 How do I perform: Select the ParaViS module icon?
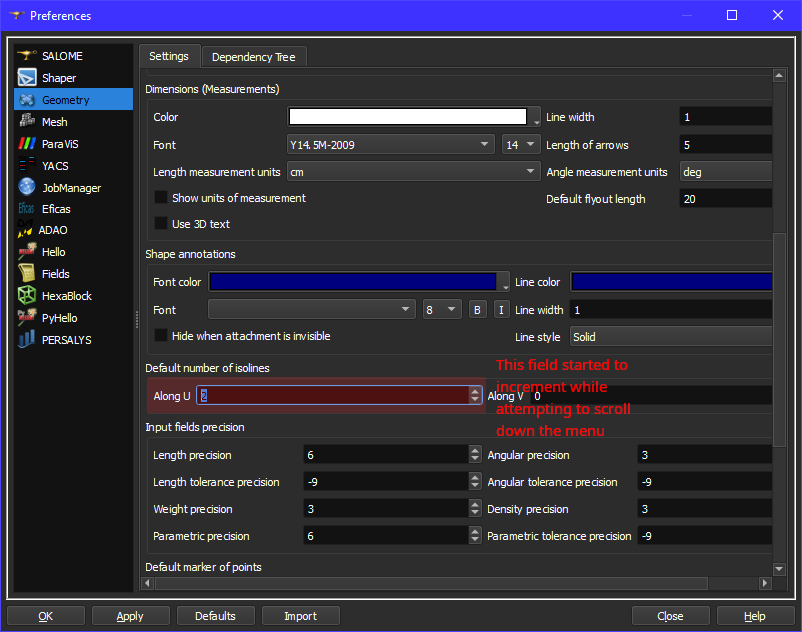pyautogui.click(x=27, y=144)
